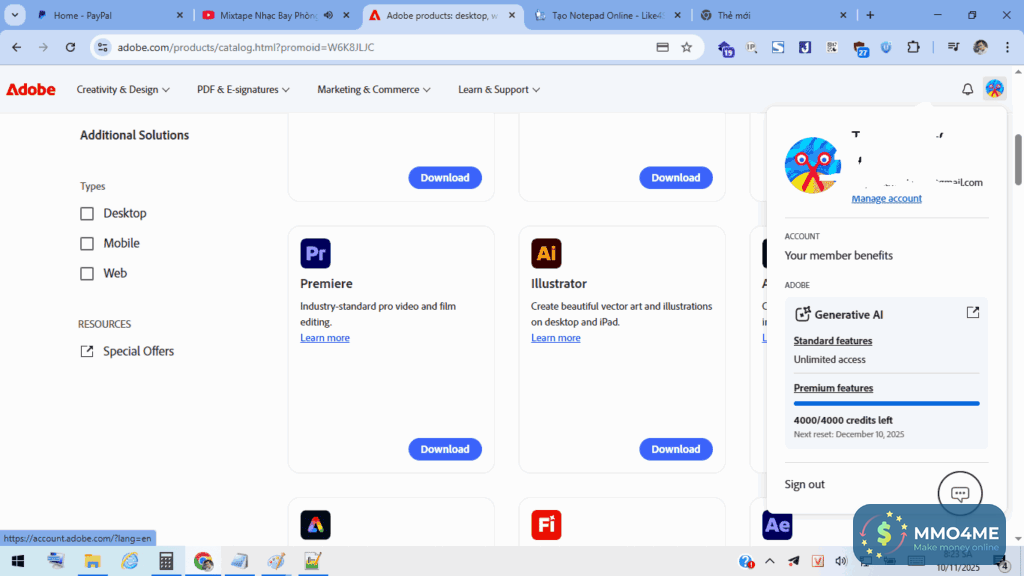This screenshot has height=576, width=1024.
Task: Download Illustrator
Action: coord(676,449)
